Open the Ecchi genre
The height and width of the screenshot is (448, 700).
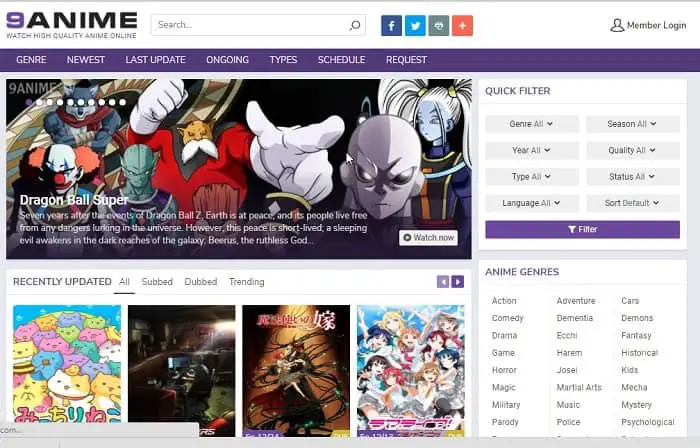coord(567,336)
